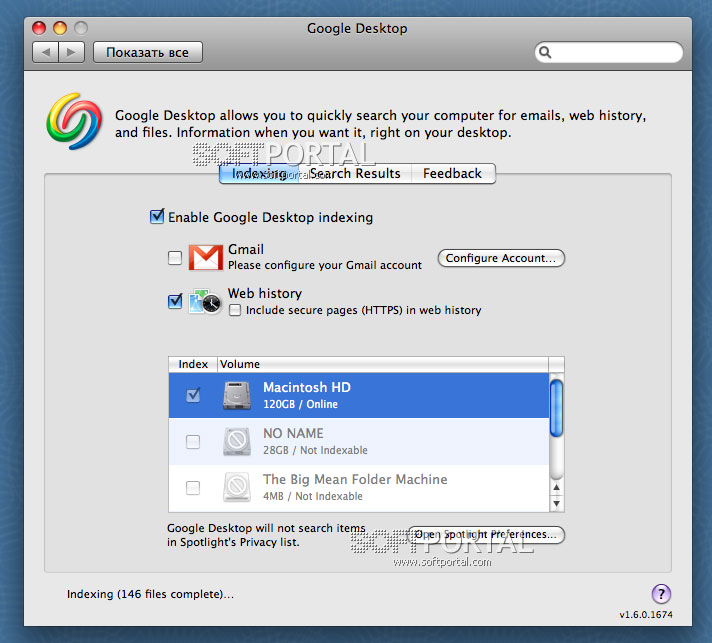Go back with the left arrow button

(45, 52)
